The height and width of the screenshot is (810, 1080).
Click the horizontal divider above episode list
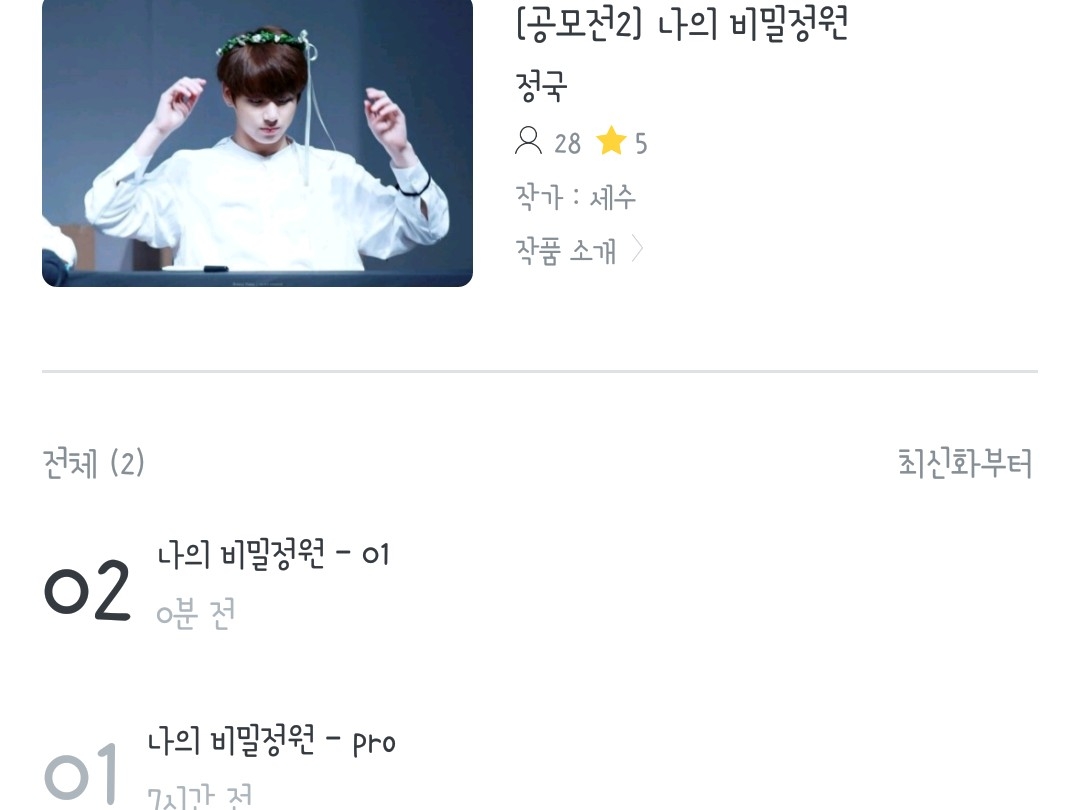point(540,371)
